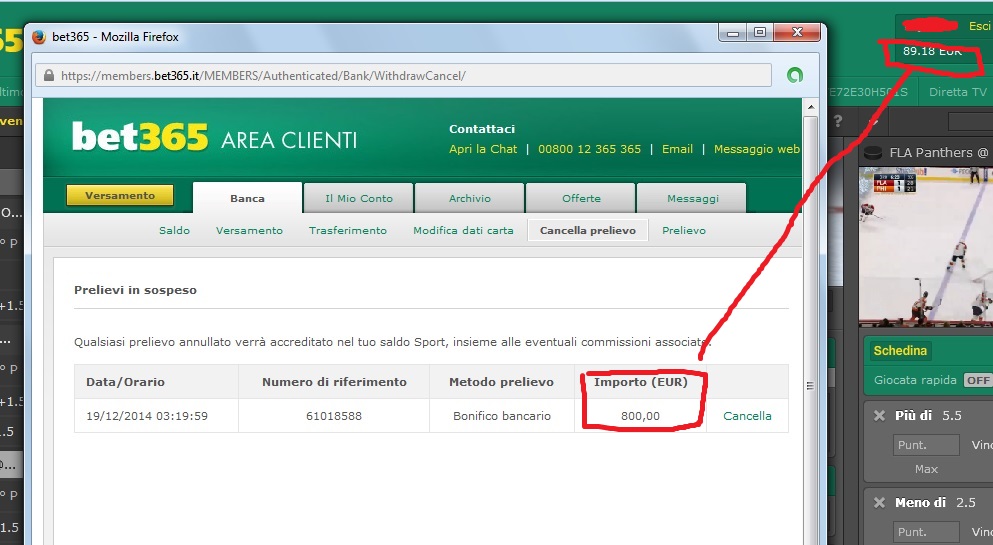Click the 89.18 EUR balance
This screenshot has height=545, width=993.
[x=932, y=51]
